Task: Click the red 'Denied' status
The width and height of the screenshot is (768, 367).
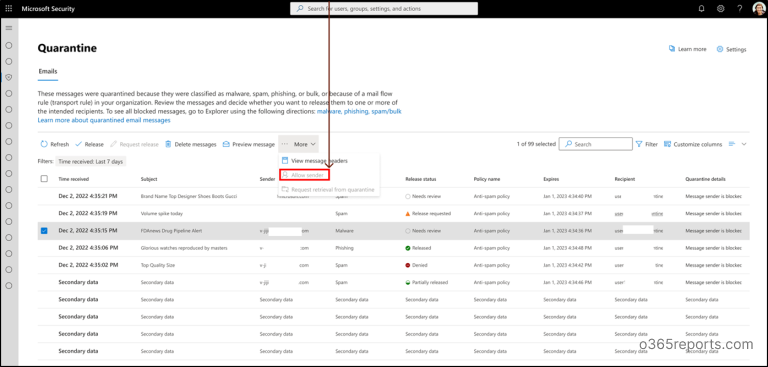Action: pyautogui.click(x=416, y=265)
